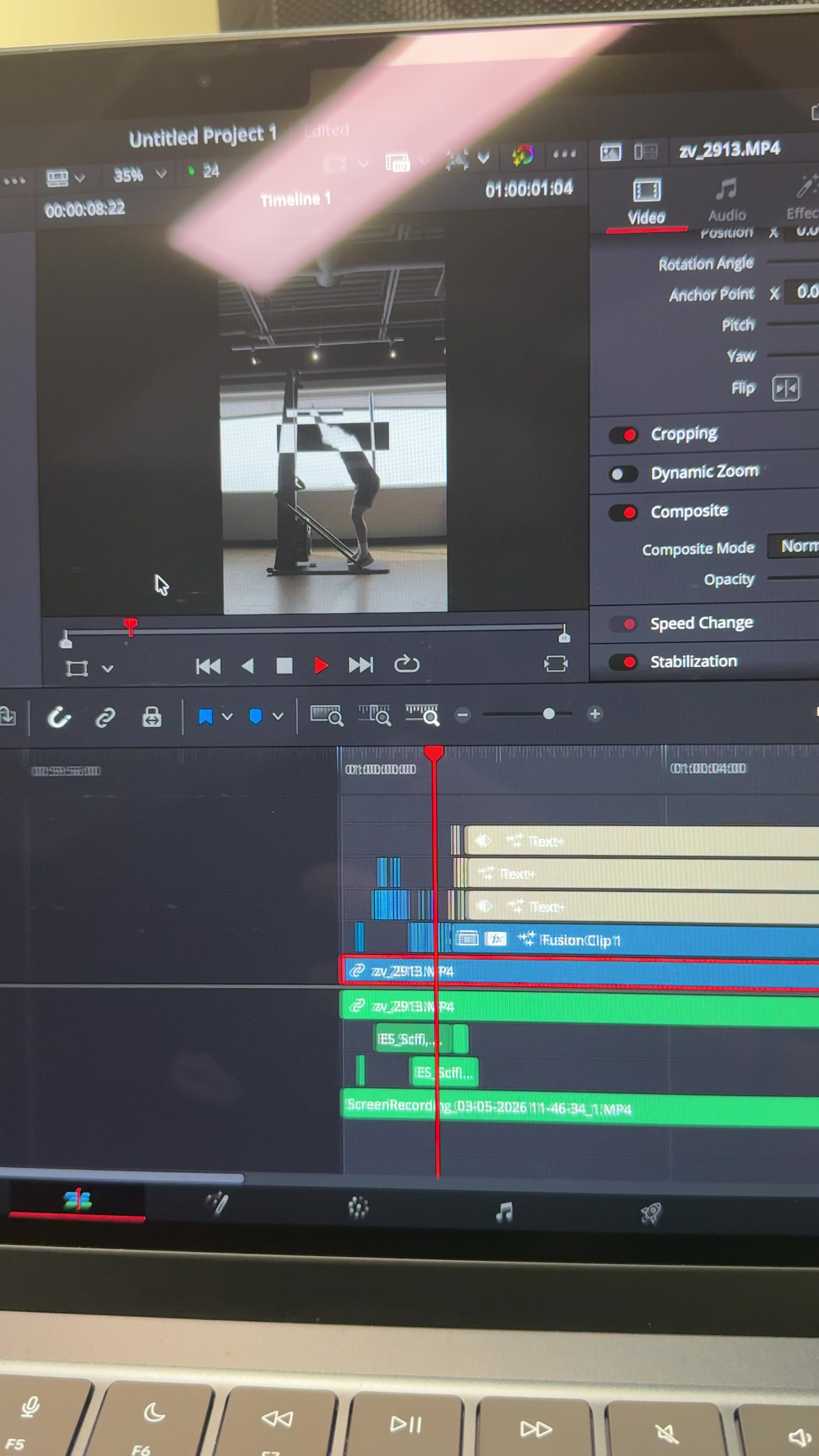Click the timeline playhead handle on ruler
Screen dimensions: 819x1456
click(x=433, y=753)
